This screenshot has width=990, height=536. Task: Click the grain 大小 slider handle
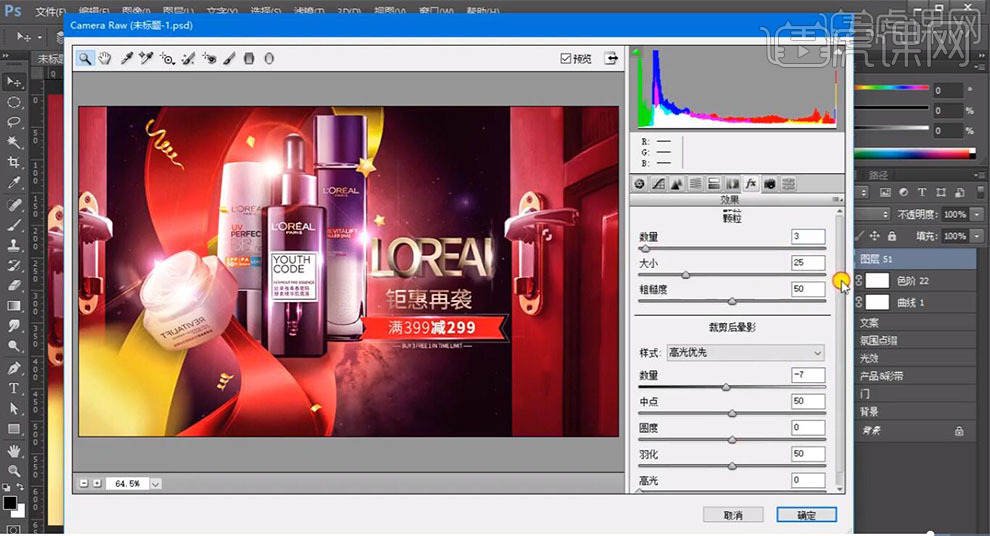pyautogui.click(x=686, y=275)
